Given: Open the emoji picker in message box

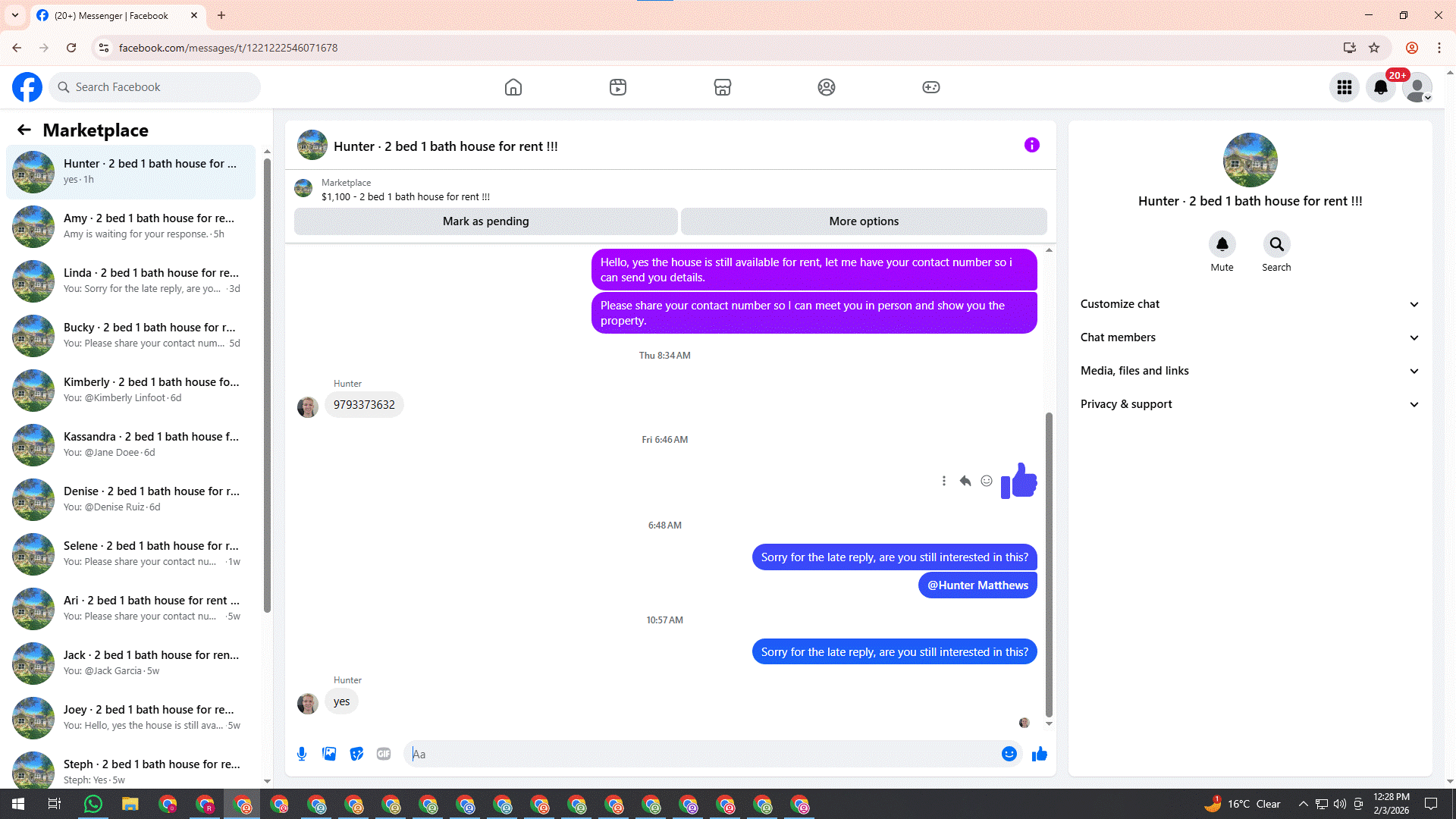Looking at the screenshot, I should (1009, 754).
